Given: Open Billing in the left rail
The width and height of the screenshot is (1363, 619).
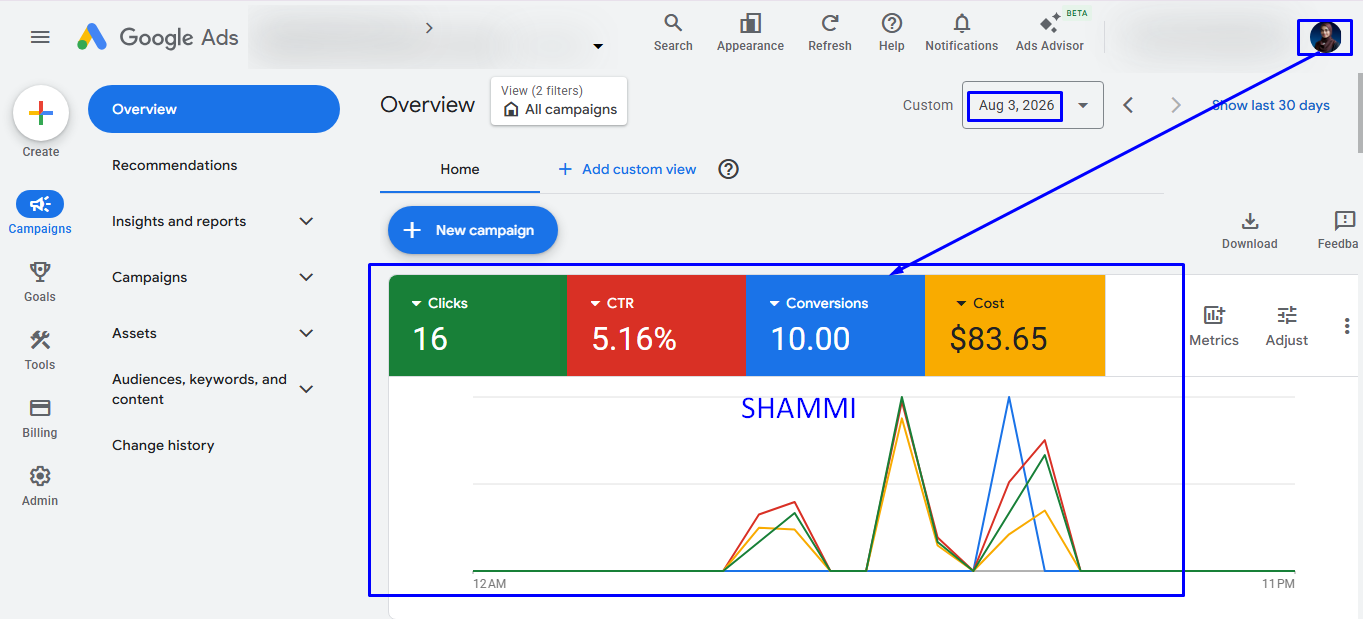Looking at the screenshot, I should pyautogui.click(x=40, y=418).
